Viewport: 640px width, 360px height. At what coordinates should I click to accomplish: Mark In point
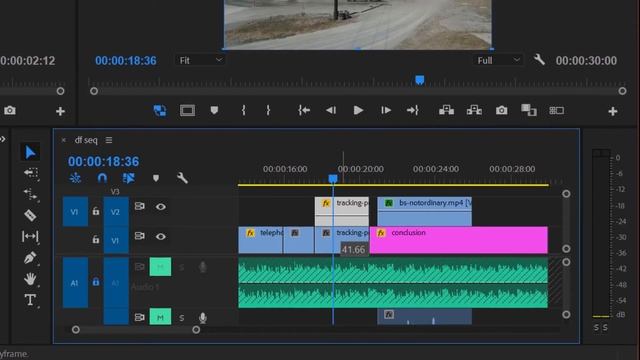(243, 110)
